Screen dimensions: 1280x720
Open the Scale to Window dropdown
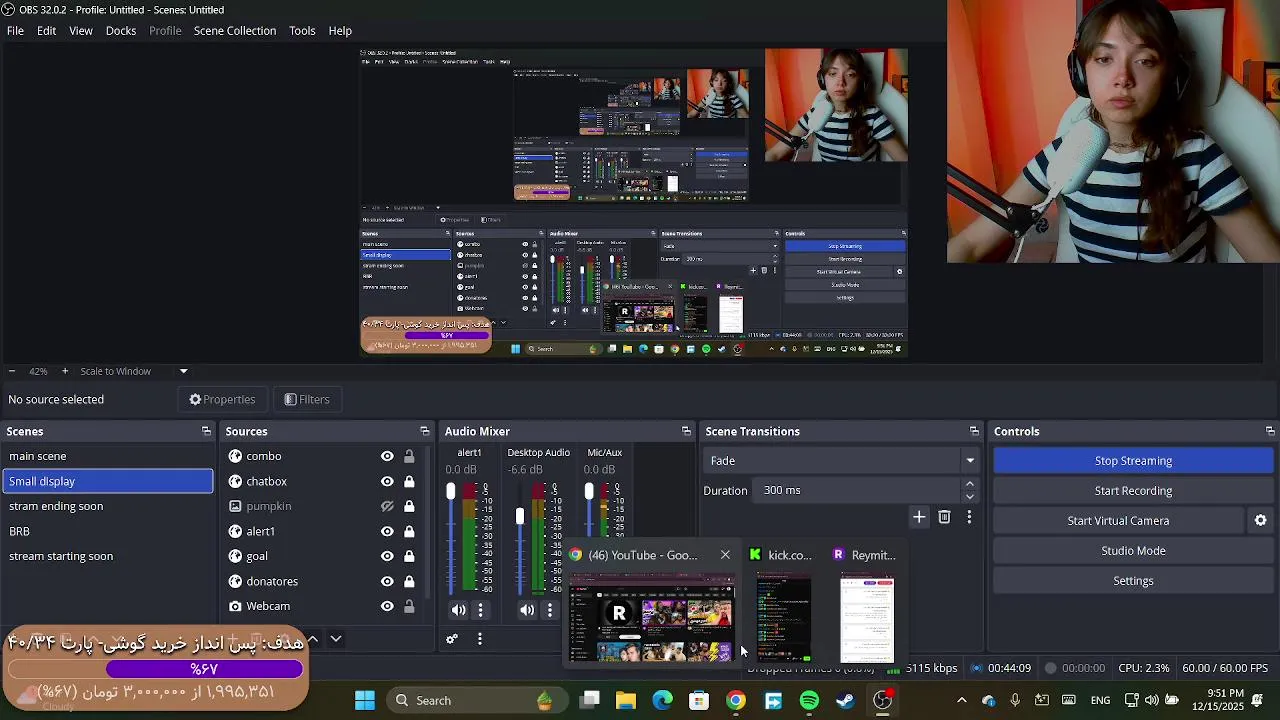(133, 371)
